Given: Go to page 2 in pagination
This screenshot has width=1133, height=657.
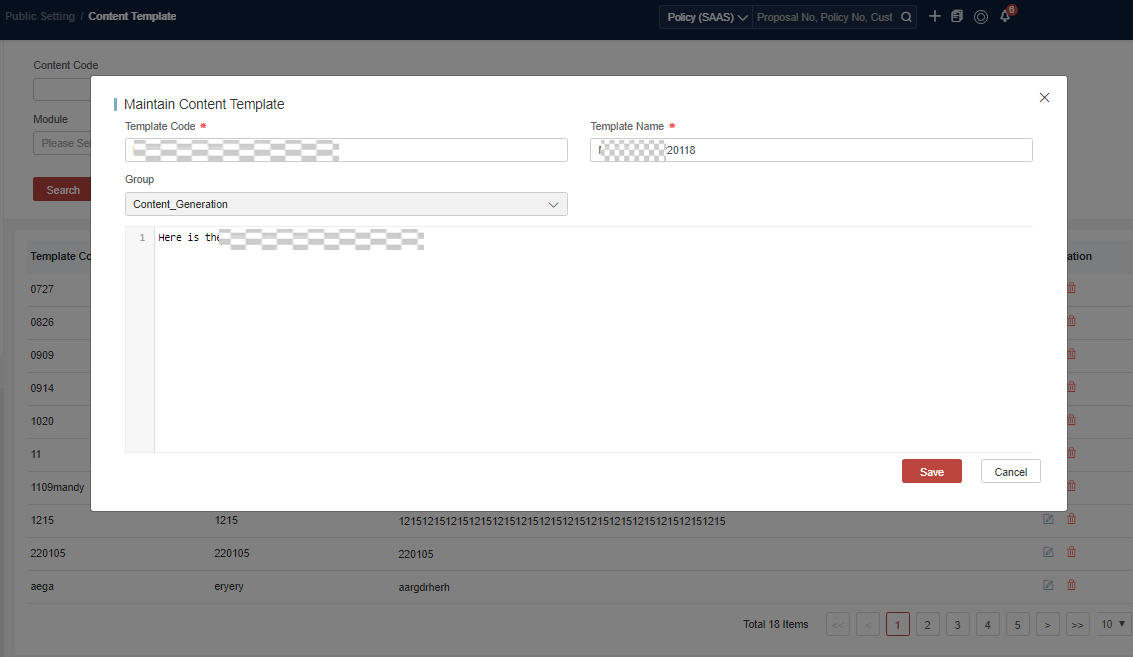Looking at the screenshot, I should tap(927, 625).
